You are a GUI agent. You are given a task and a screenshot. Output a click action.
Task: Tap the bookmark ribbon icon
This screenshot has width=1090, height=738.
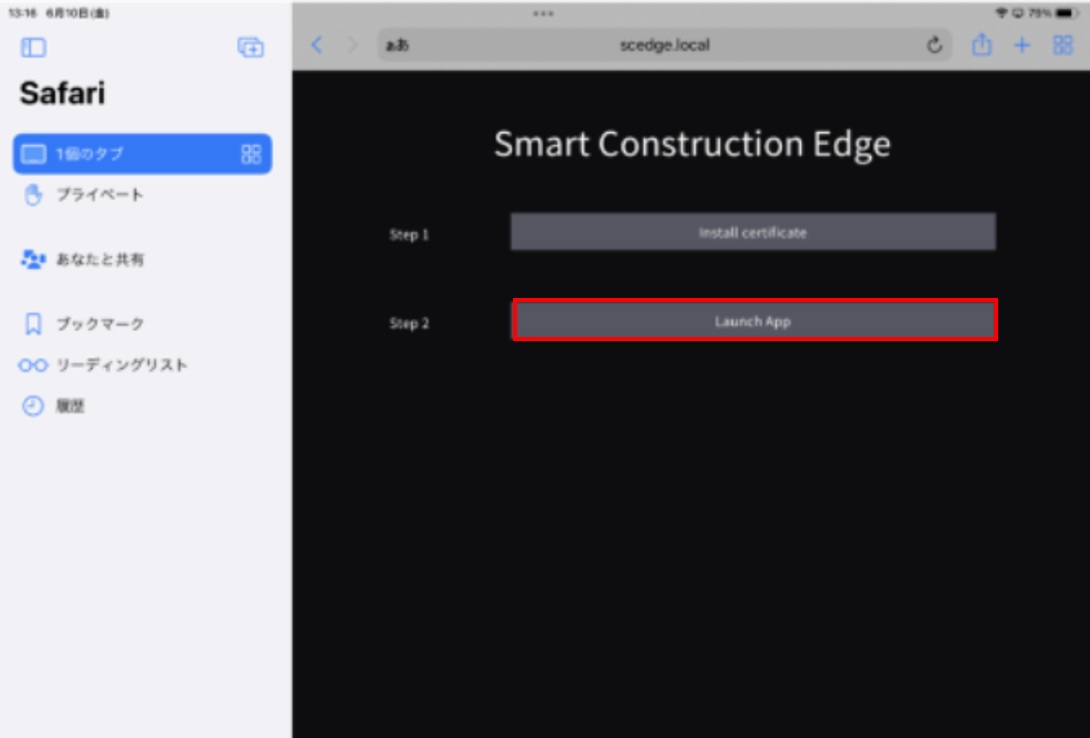coord(33,324)
